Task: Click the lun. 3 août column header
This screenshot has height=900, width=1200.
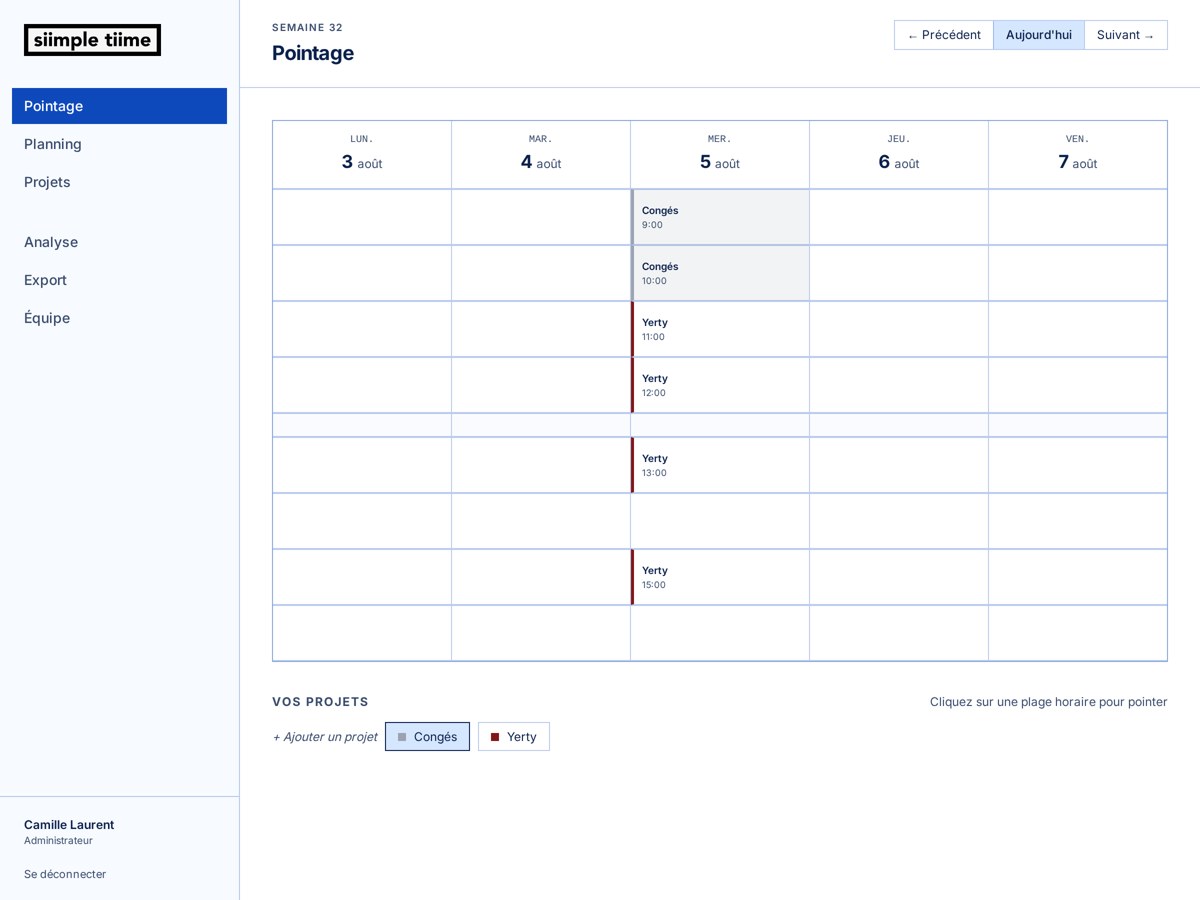Action: pyautogui.click(x=362, y=154)
